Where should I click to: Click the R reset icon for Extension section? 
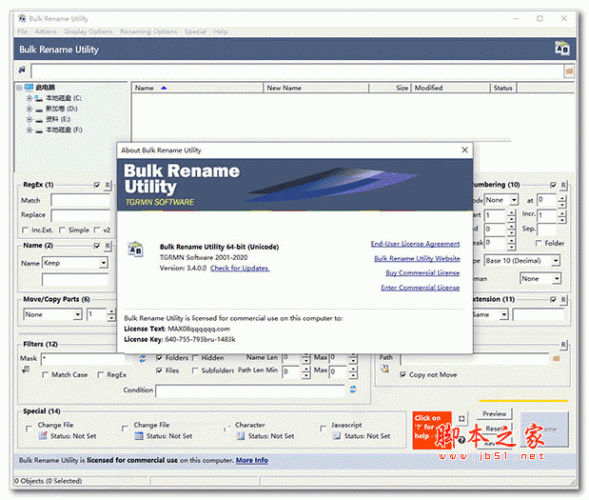[563, 299]
